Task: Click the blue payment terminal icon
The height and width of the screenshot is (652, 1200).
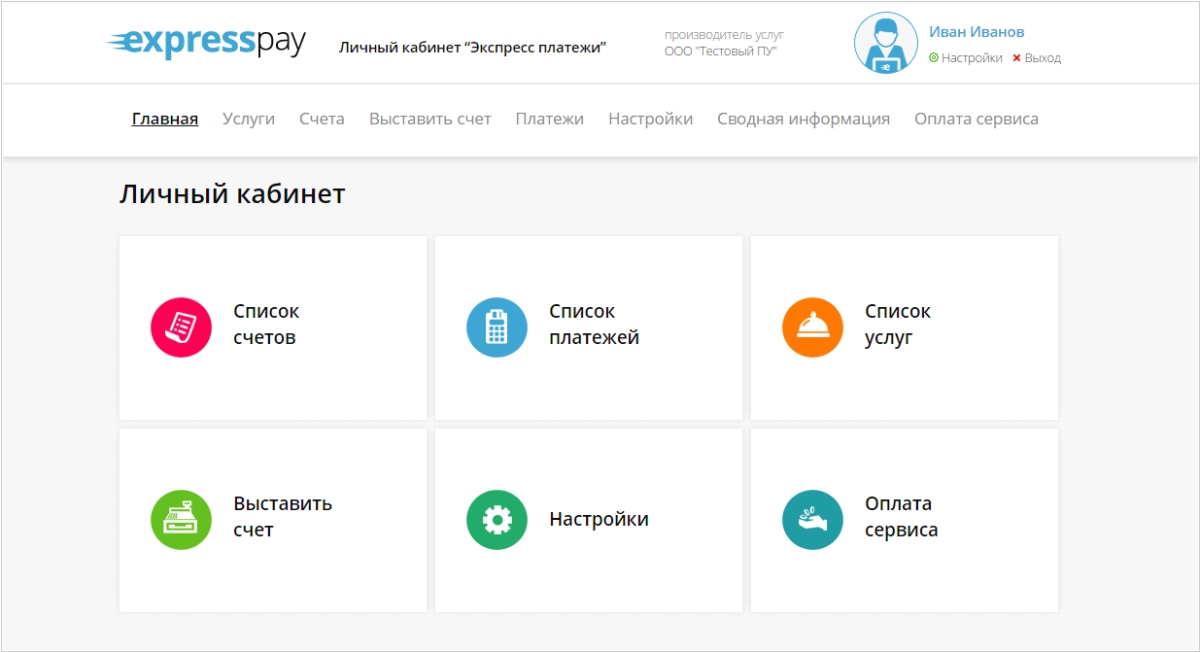Action: (x=497, y=327)
